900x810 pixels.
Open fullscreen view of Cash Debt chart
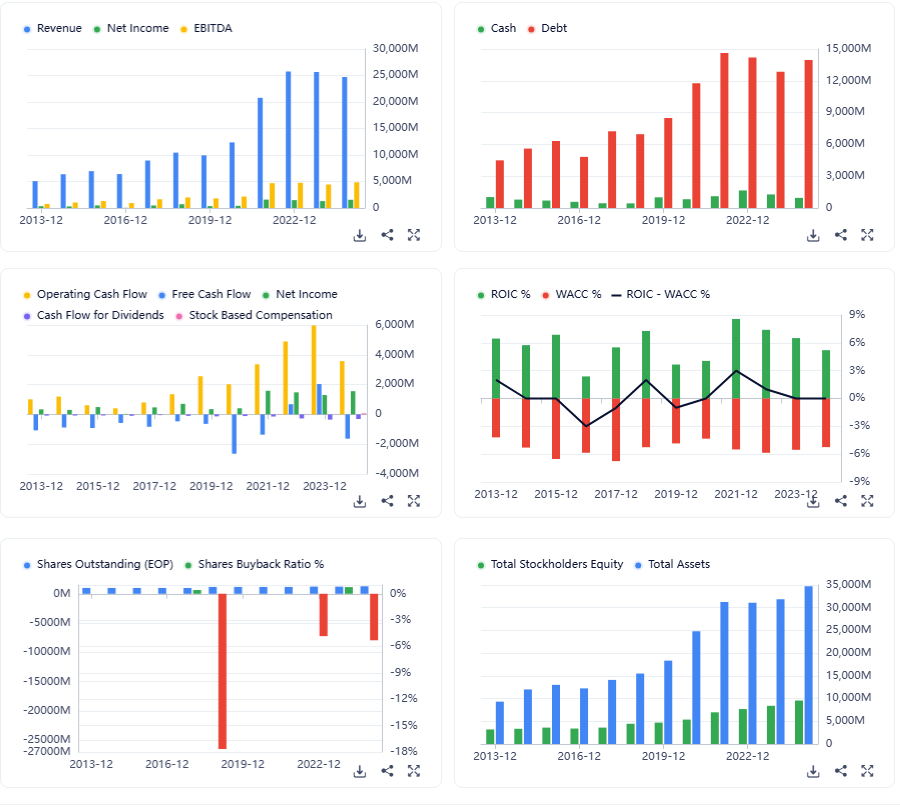click(x=867, y=235)
